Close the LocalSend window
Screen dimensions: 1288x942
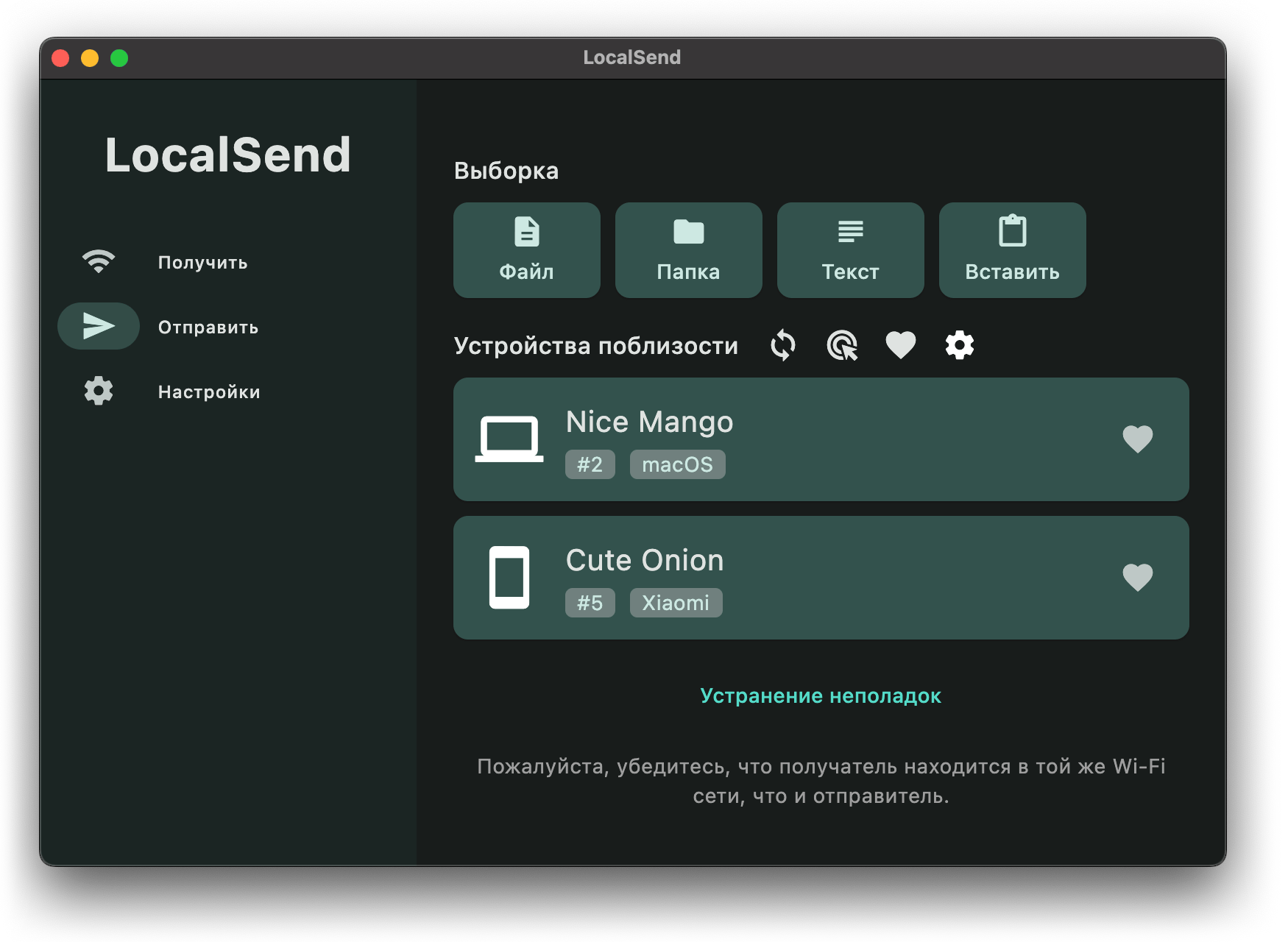[60, 58]
